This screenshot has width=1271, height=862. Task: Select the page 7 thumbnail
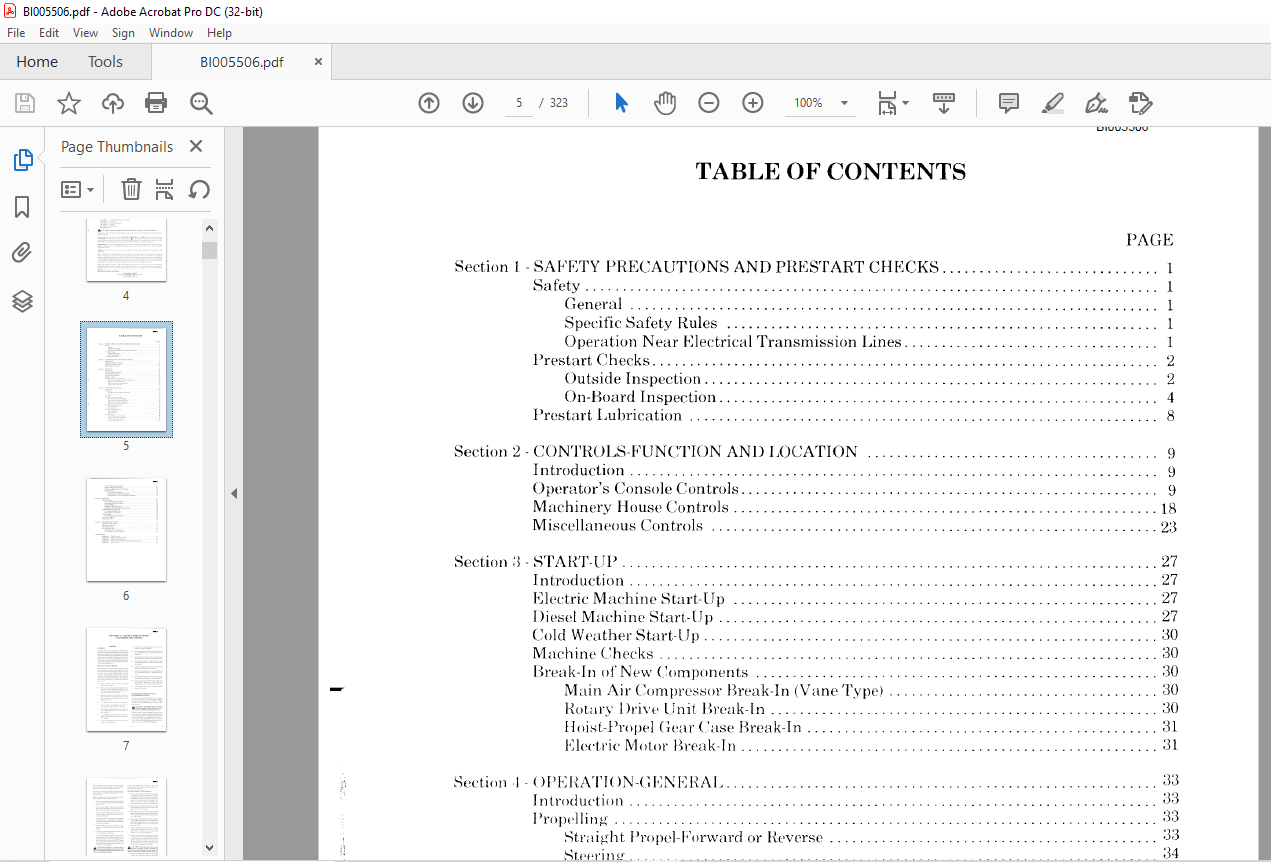[x=126, y=680]
